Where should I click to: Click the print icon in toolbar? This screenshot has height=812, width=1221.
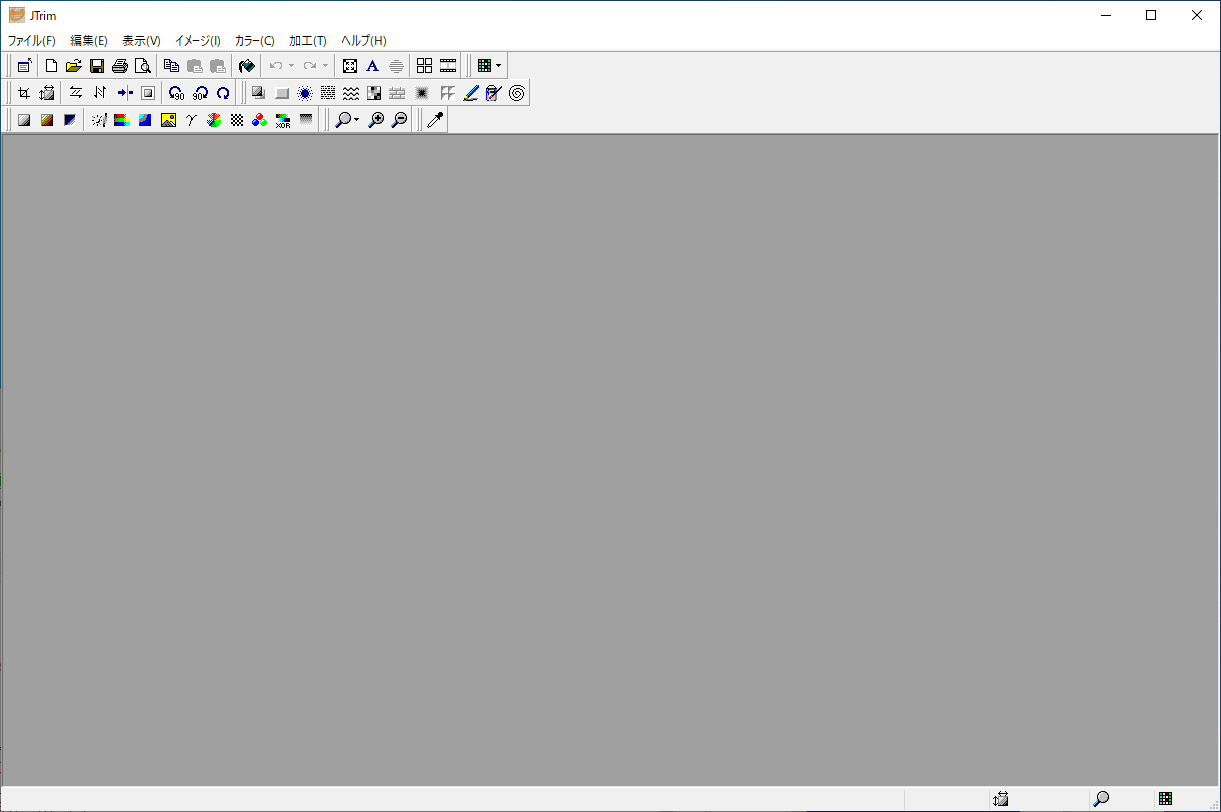(120, 66)
